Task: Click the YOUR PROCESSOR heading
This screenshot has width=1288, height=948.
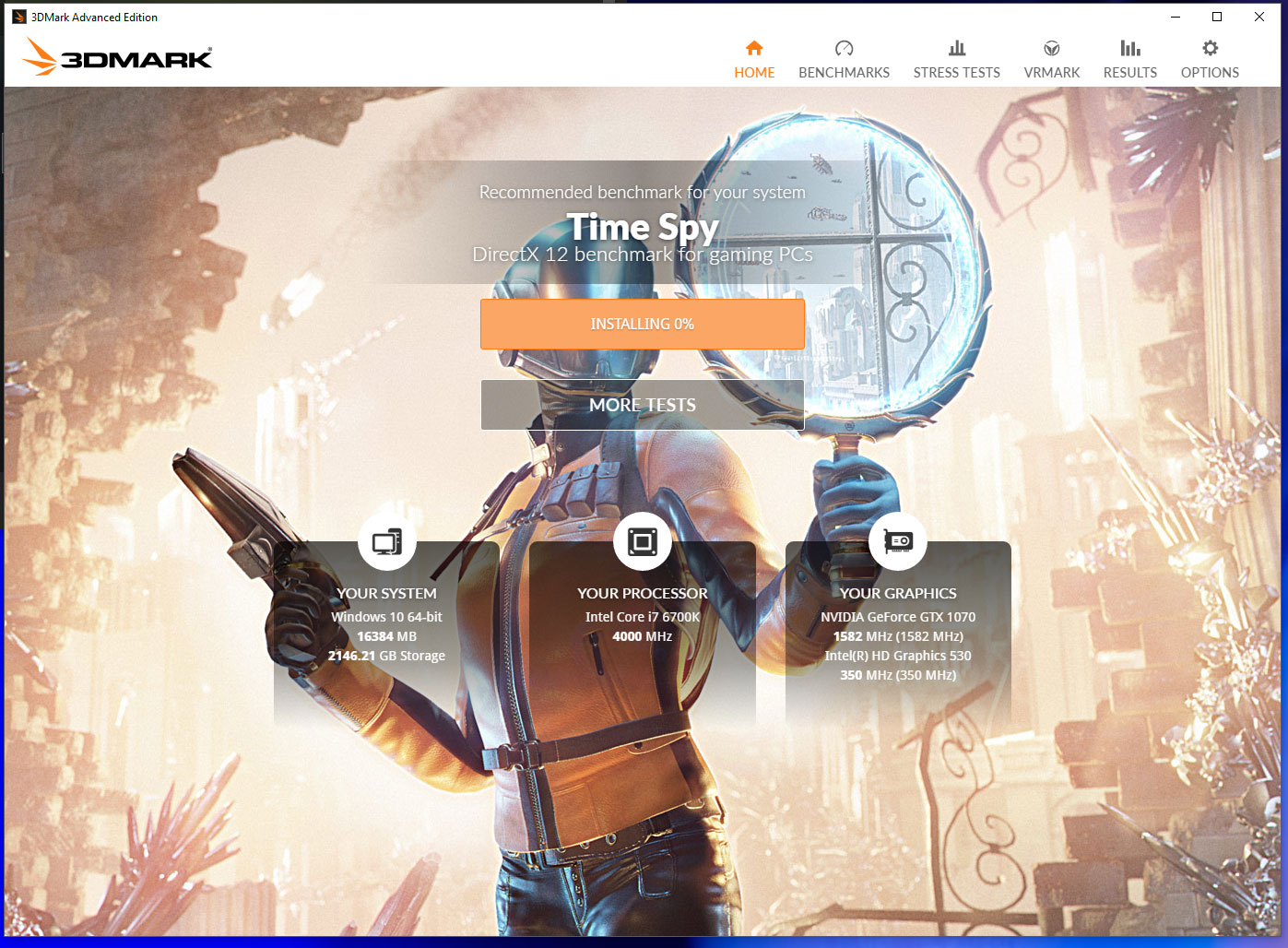Action: pyautogui.click(x=643, y=594)
